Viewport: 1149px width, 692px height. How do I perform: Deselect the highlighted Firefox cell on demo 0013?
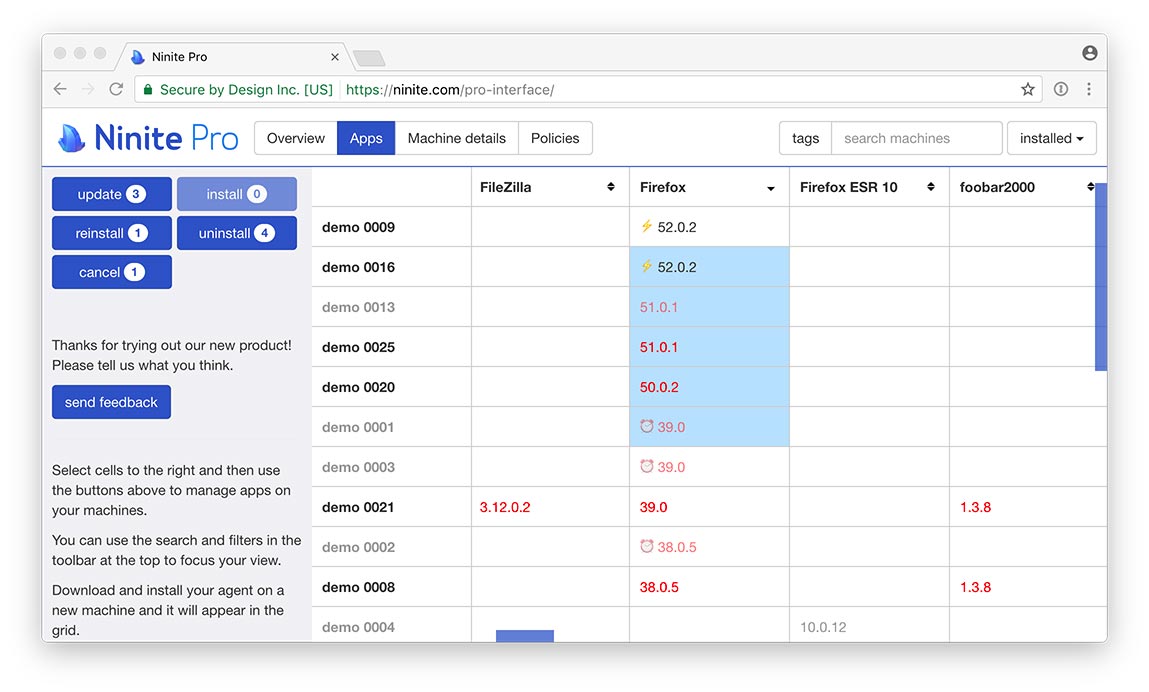pos(709,306)
